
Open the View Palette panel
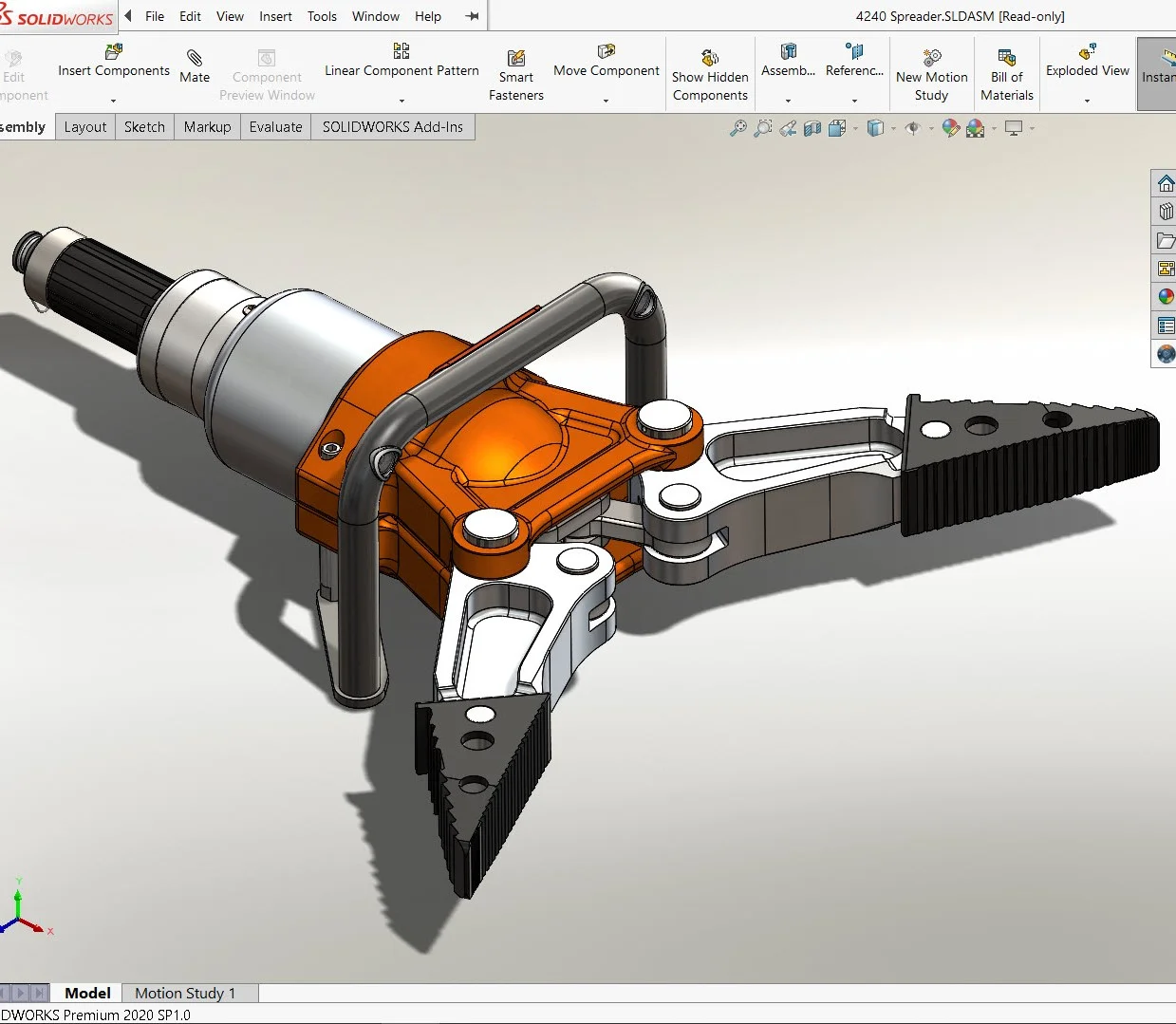(1165, 268)
